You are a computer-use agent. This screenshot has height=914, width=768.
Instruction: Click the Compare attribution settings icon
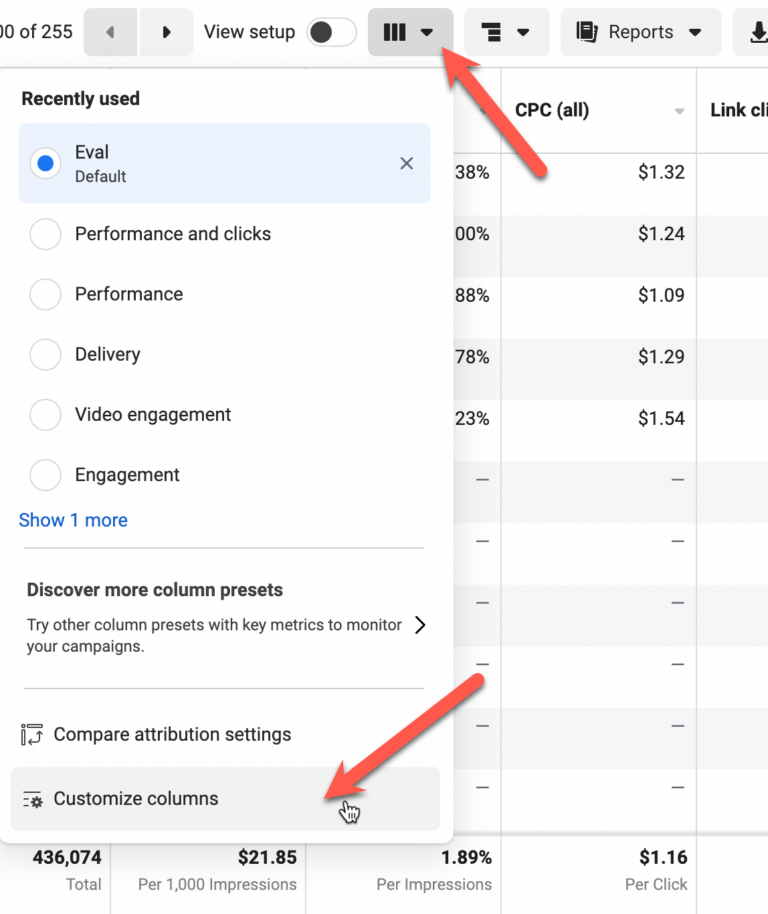(x=32, y=735)
